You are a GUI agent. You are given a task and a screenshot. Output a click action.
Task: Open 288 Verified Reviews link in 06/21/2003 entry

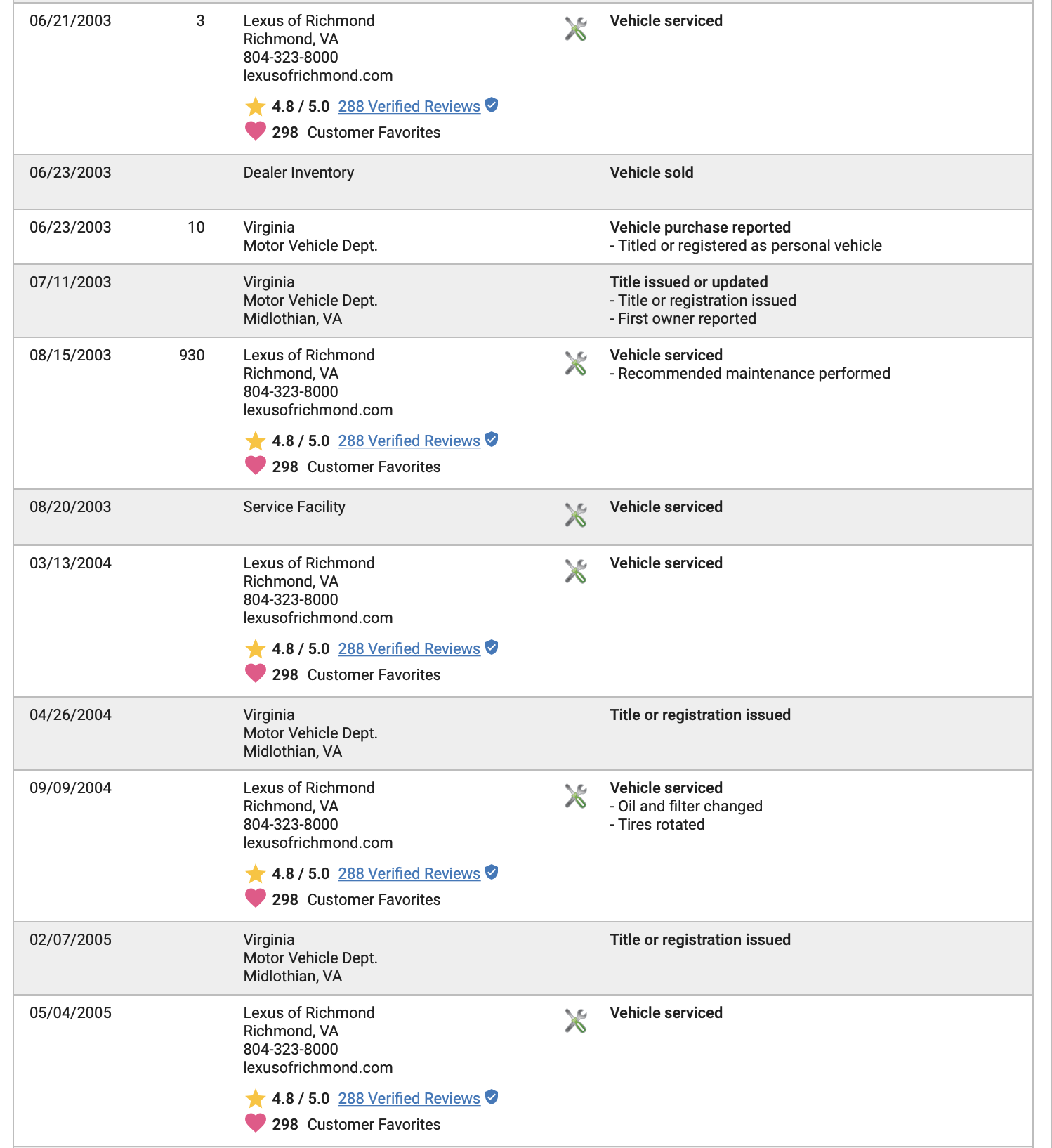pos(409,107)
